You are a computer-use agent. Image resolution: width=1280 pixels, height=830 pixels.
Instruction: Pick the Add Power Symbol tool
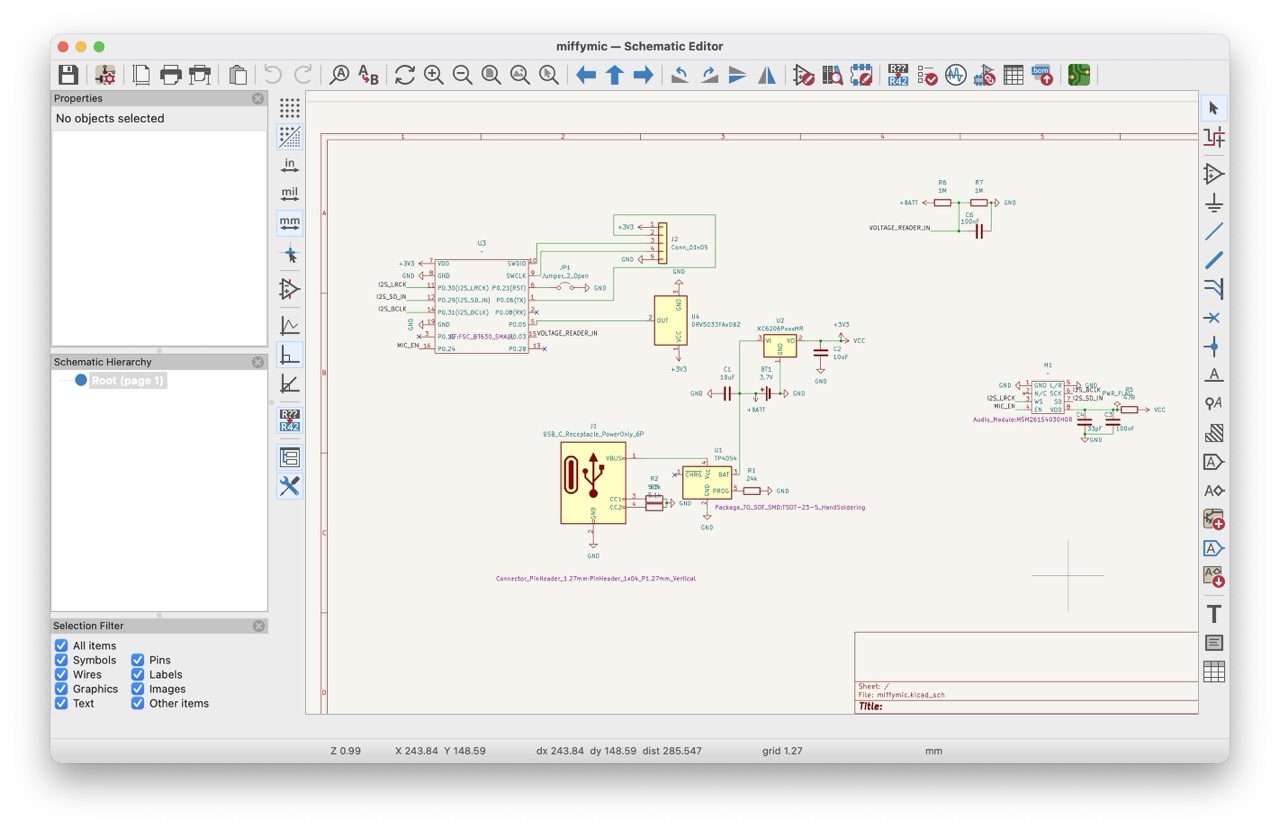pos(1213,203)
